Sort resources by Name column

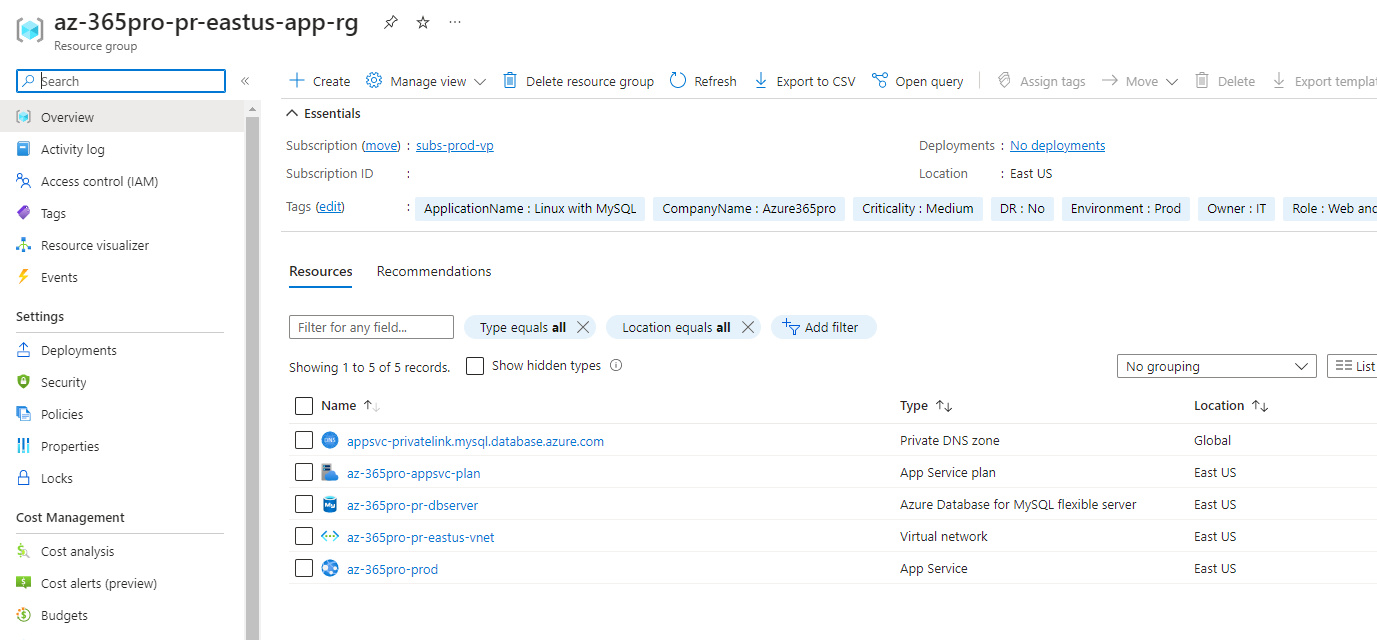(x=350, y=406)
